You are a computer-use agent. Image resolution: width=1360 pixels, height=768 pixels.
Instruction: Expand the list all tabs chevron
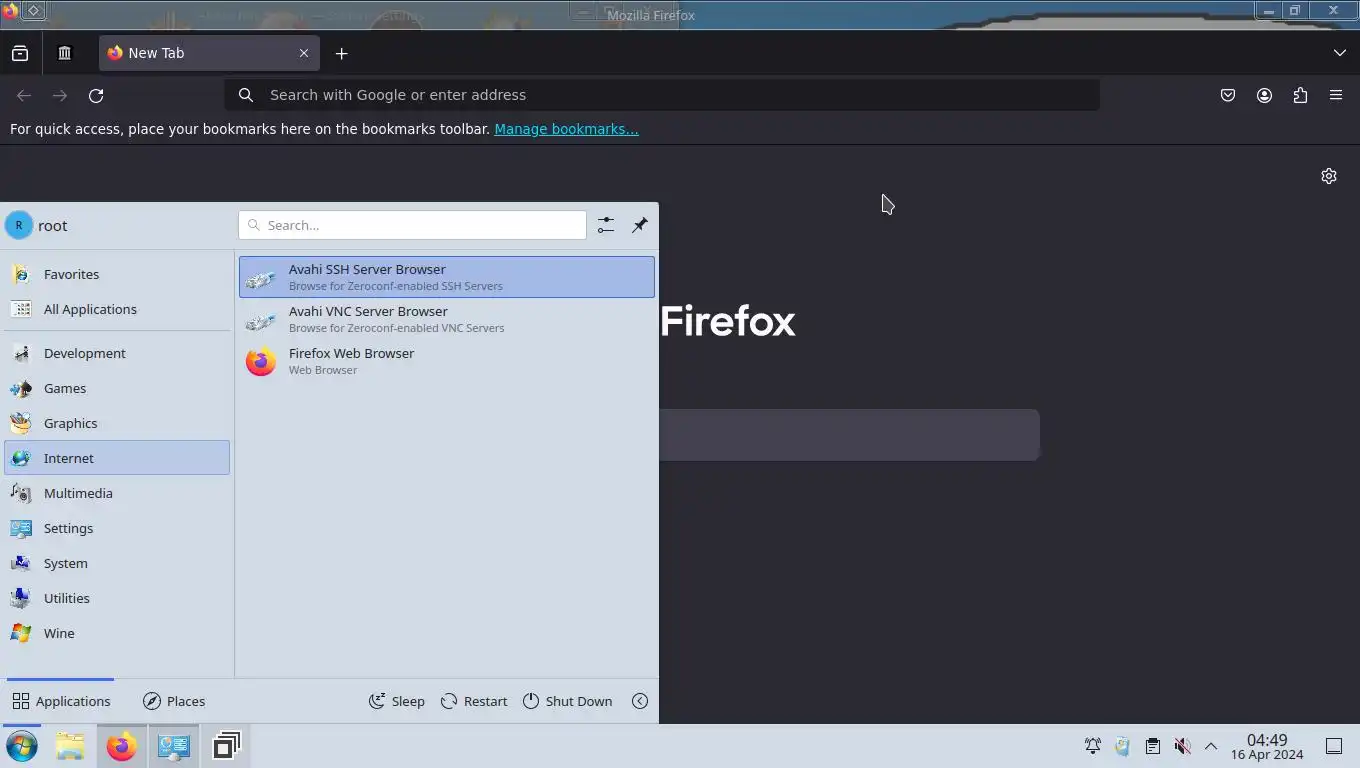pyautogui.click(x=1340, y=53)
